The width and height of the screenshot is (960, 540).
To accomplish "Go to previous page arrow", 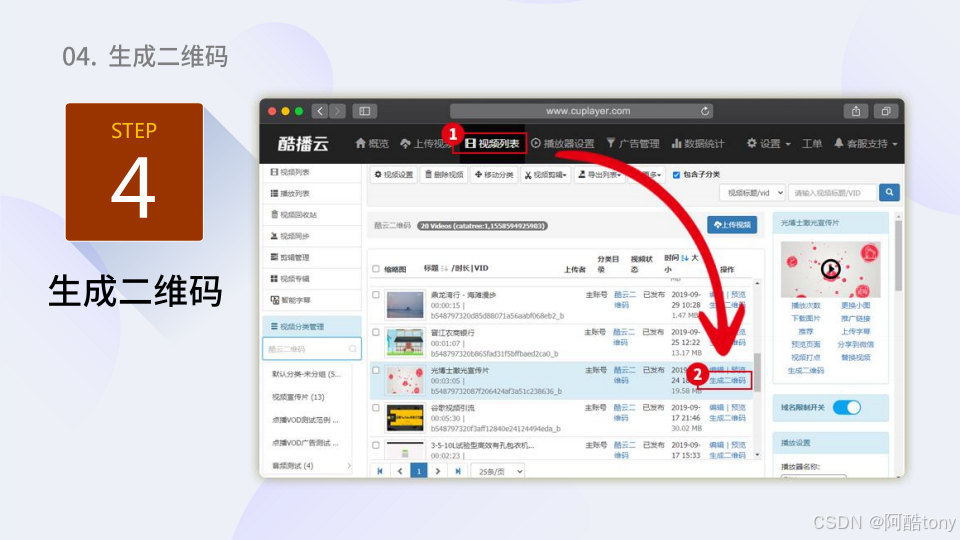I will tap(400, 471).
